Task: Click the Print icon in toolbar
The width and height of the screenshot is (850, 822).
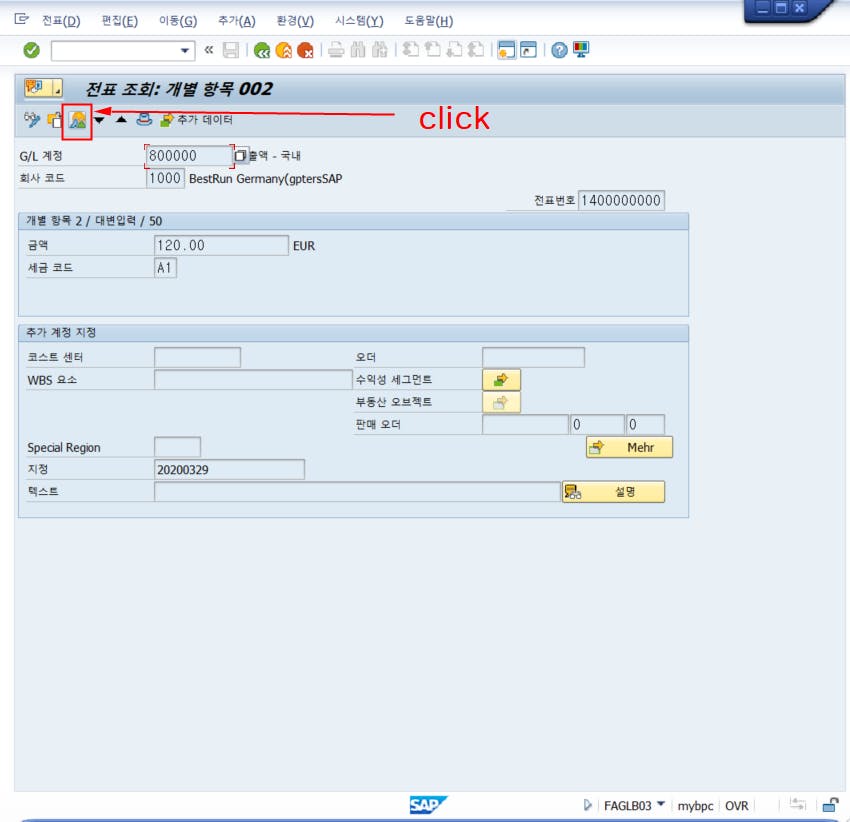Action: click(336, 50)
